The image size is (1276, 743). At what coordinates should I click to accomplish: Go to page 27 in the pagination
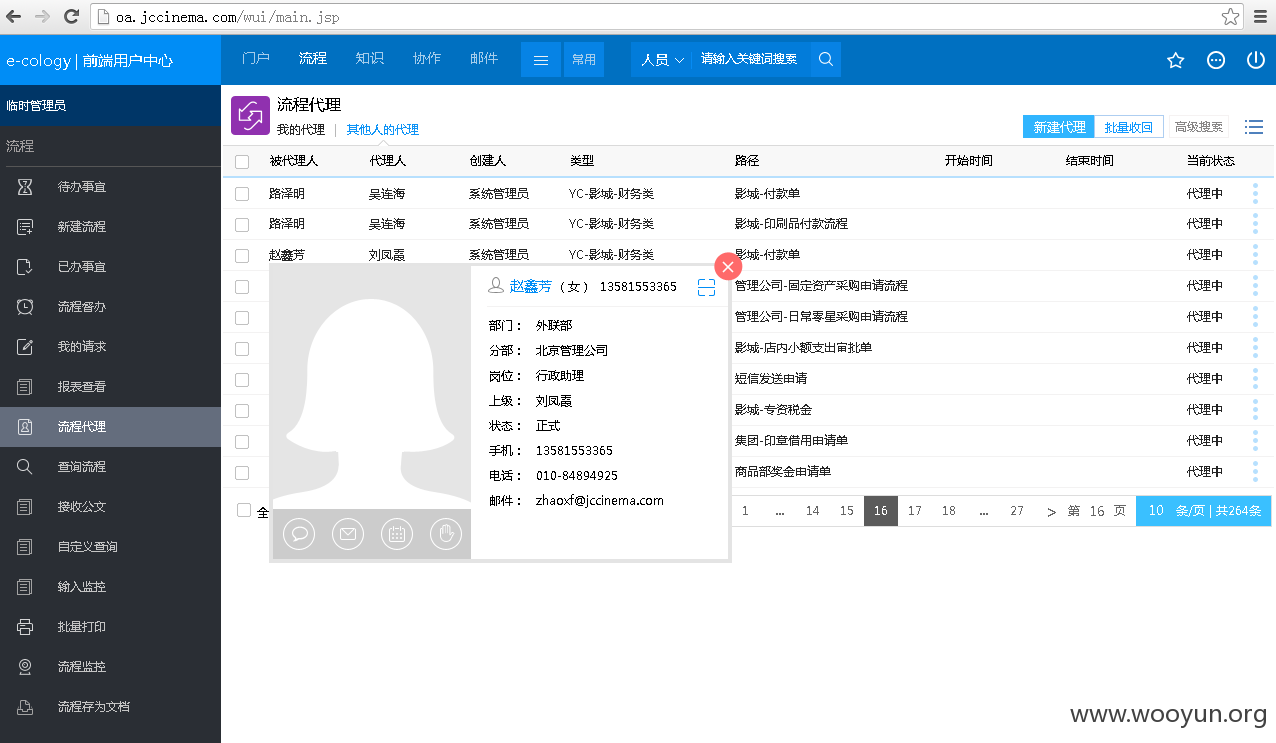pos(1017,511)
